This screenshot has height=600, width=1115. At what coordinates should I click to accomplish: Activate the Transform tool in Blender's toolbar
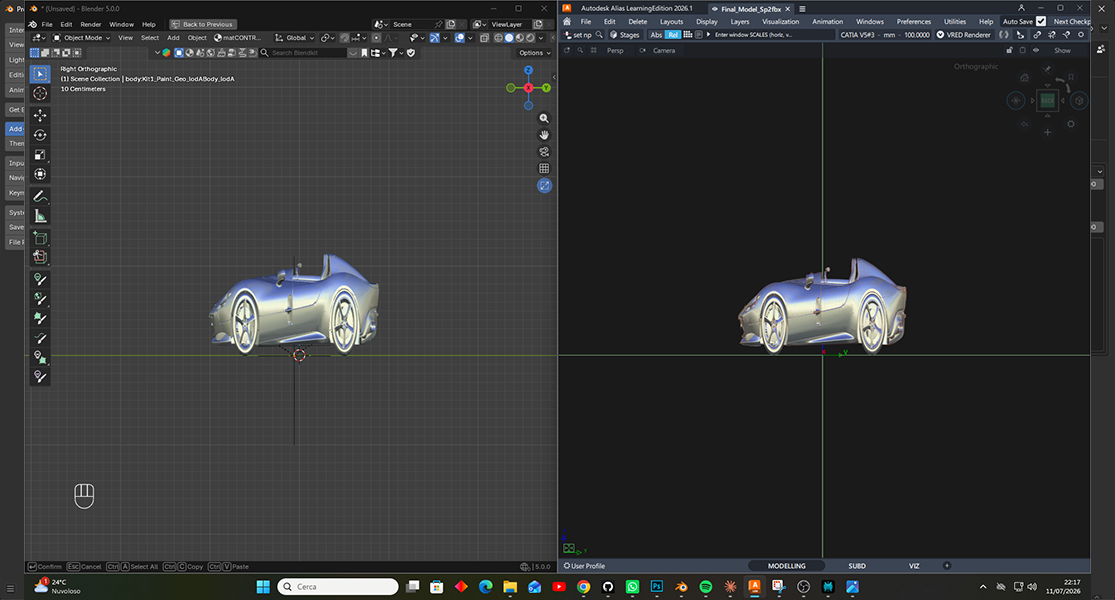pyautogui.click(x=40, y=174)
